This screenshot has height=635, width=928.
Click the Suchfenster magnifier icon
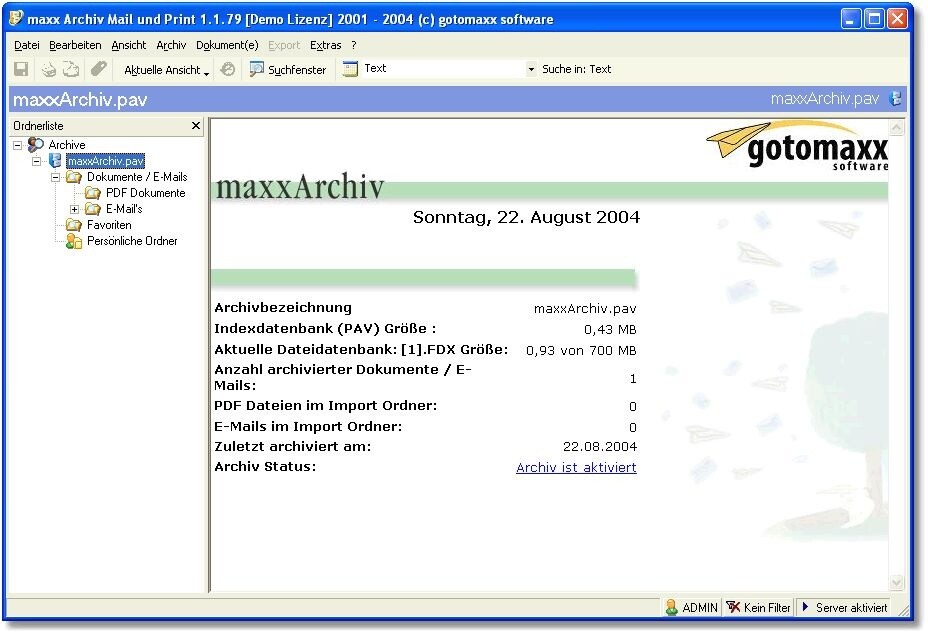pyautogui.click(x=256, y=69)
